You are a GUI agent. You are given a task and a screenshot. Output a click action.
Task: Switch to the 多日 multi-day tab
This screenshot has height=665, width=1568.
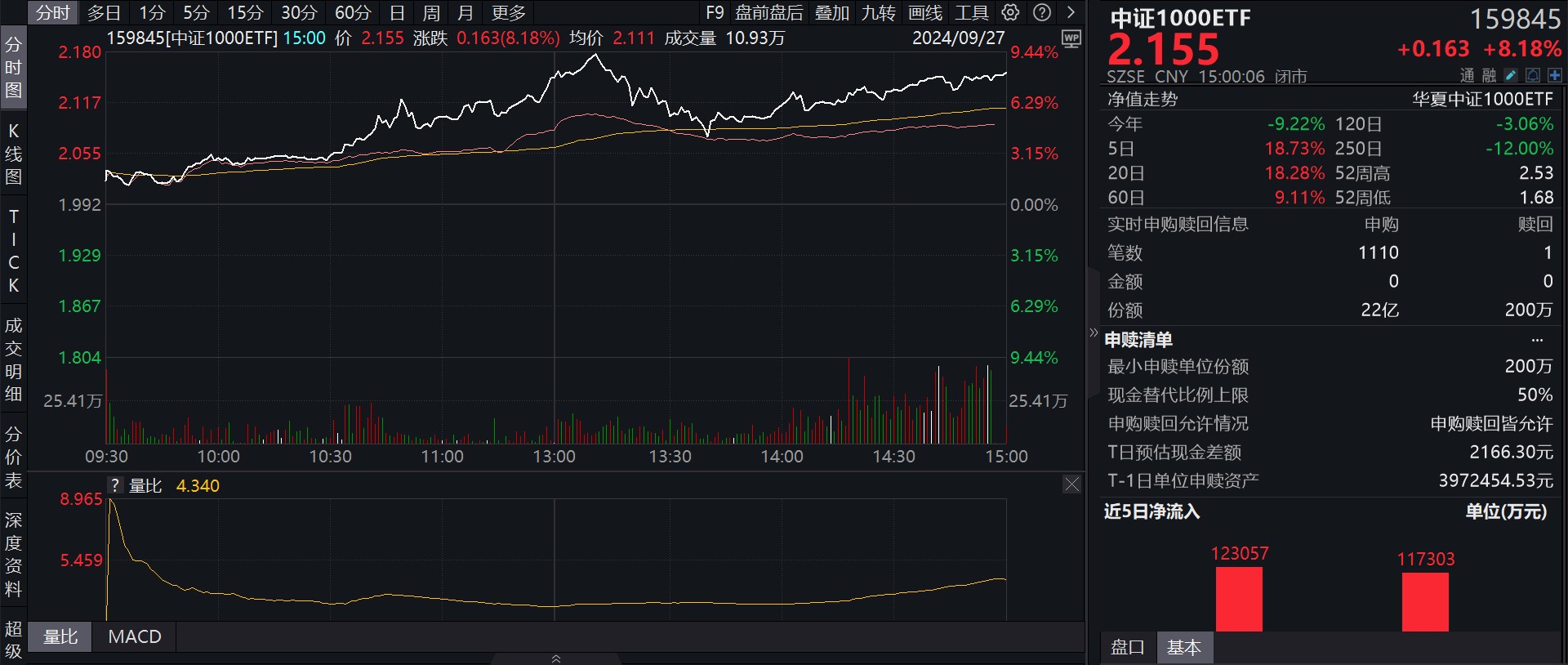coord(104,13)
